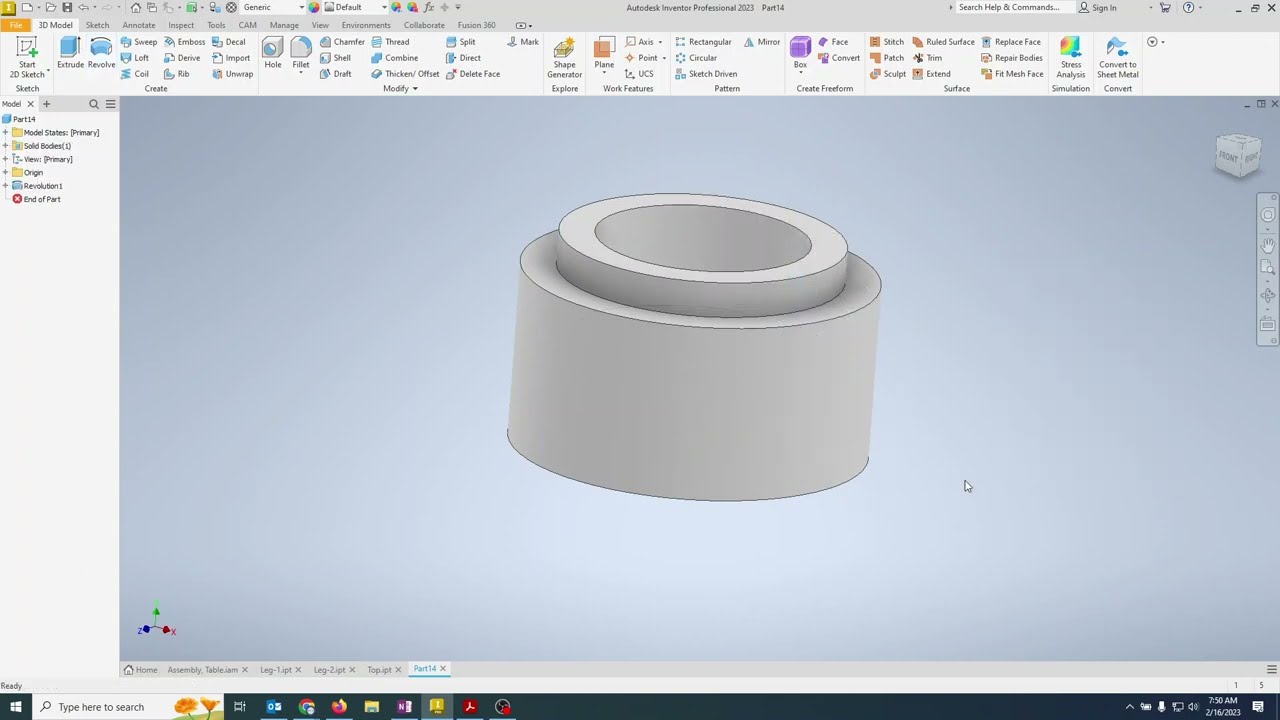Activate the Sweep tool
Screen dimensions: 1280x720
point(138,42)
